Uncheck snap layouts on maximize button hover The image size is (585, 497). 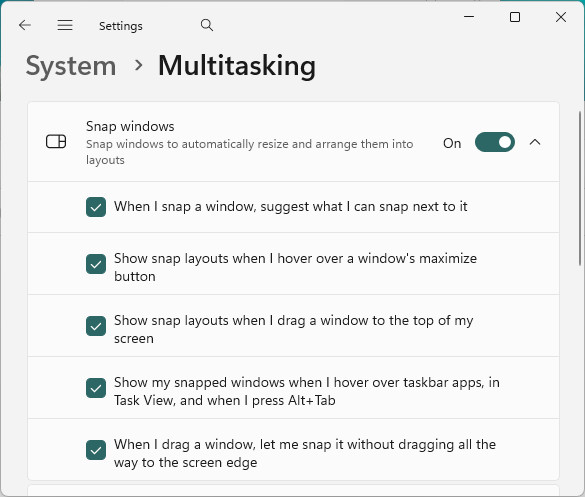tap(96, 264)
